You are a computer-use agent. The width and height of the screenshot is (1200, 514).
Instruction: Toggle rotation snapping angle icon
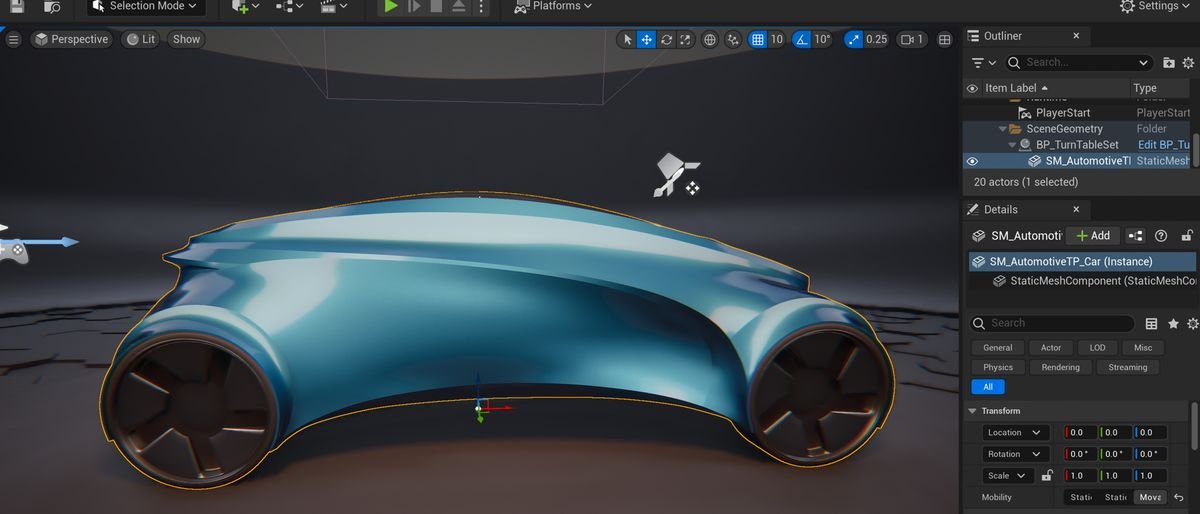[x=801, y=40]
